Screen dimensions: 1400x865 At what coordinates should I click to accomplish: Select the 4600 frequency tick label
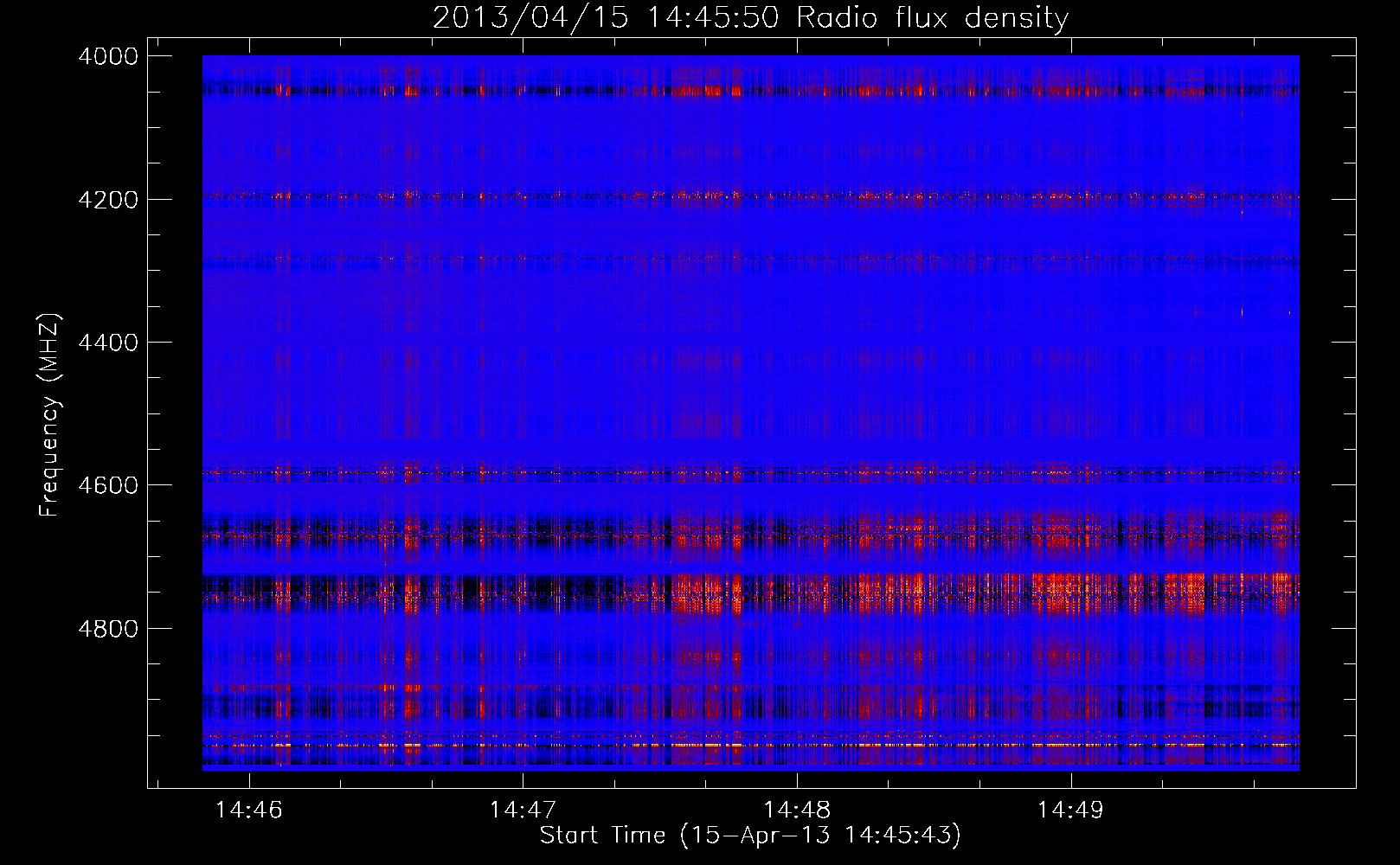tap(108, 485)
